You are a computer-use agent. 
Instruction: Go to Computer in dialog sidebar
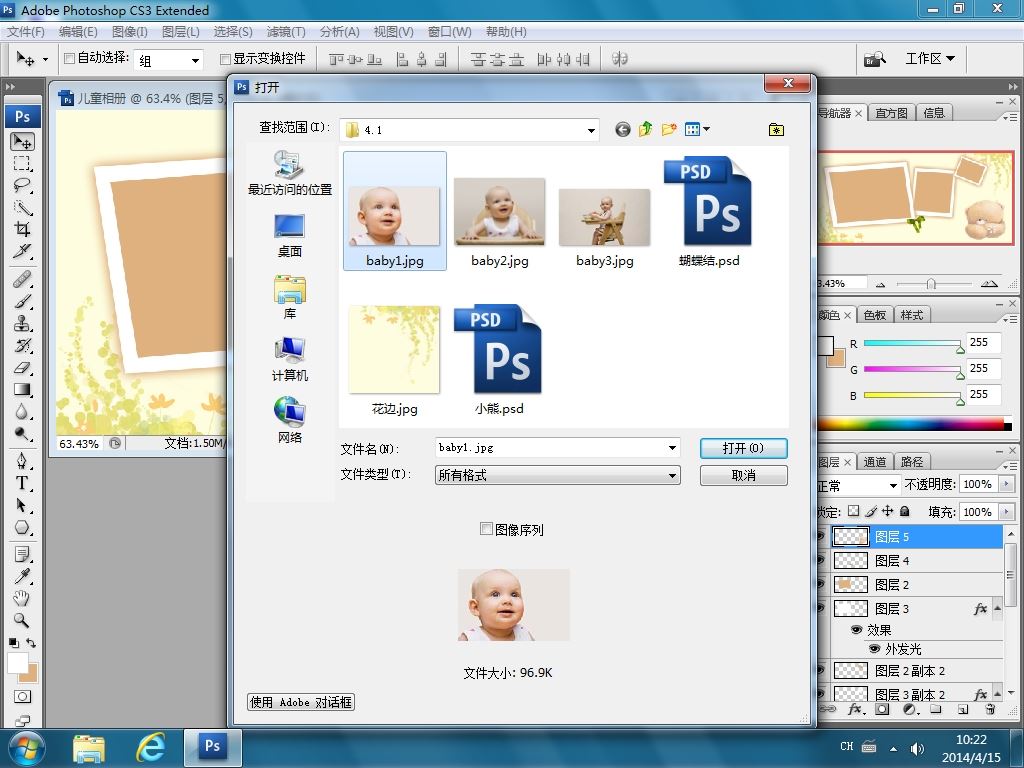(x=289, y=359)
